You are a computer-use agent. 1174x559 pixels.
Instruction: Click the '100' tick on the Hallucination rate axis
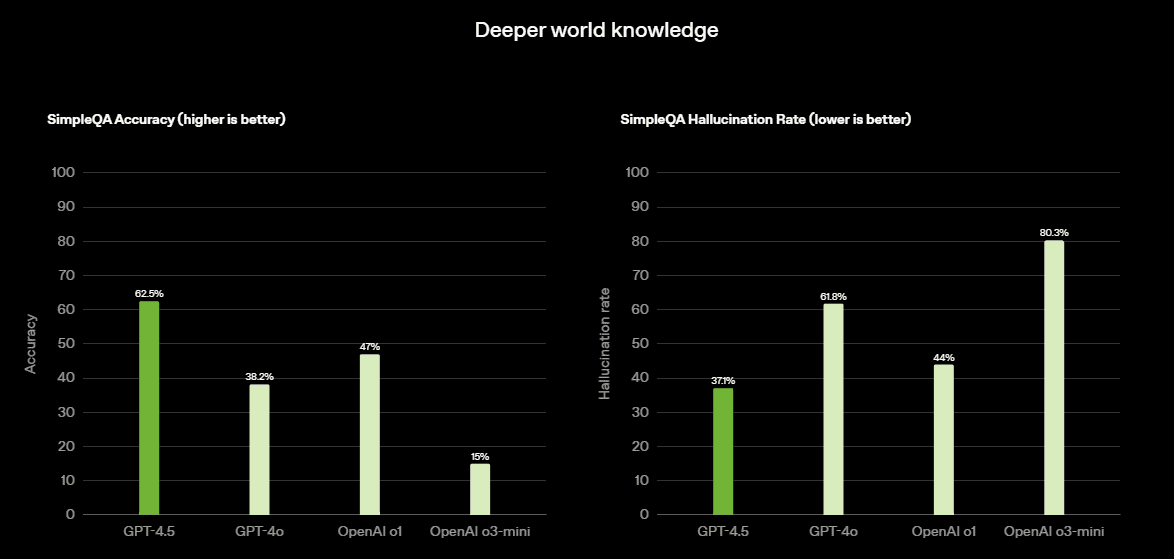click(638, 173)
